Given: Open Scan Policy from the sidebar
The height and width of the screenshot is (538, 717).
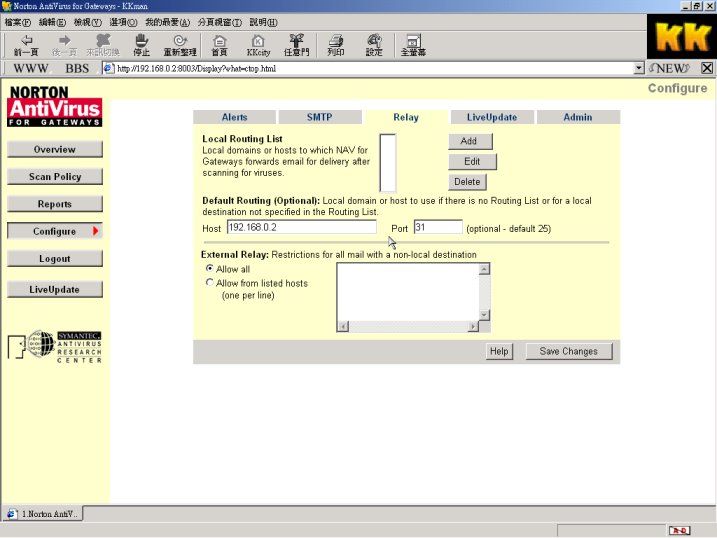Looking at the screenshot, I should (54, 177).
